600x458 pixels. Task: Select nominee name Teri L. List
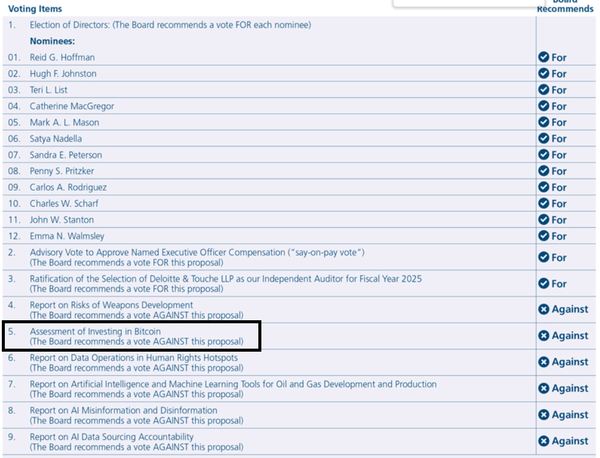coord(49,90)
